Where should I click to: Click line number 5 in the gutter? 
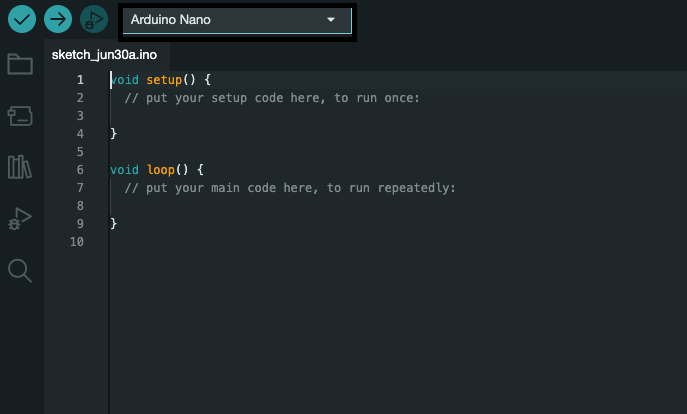80,152
